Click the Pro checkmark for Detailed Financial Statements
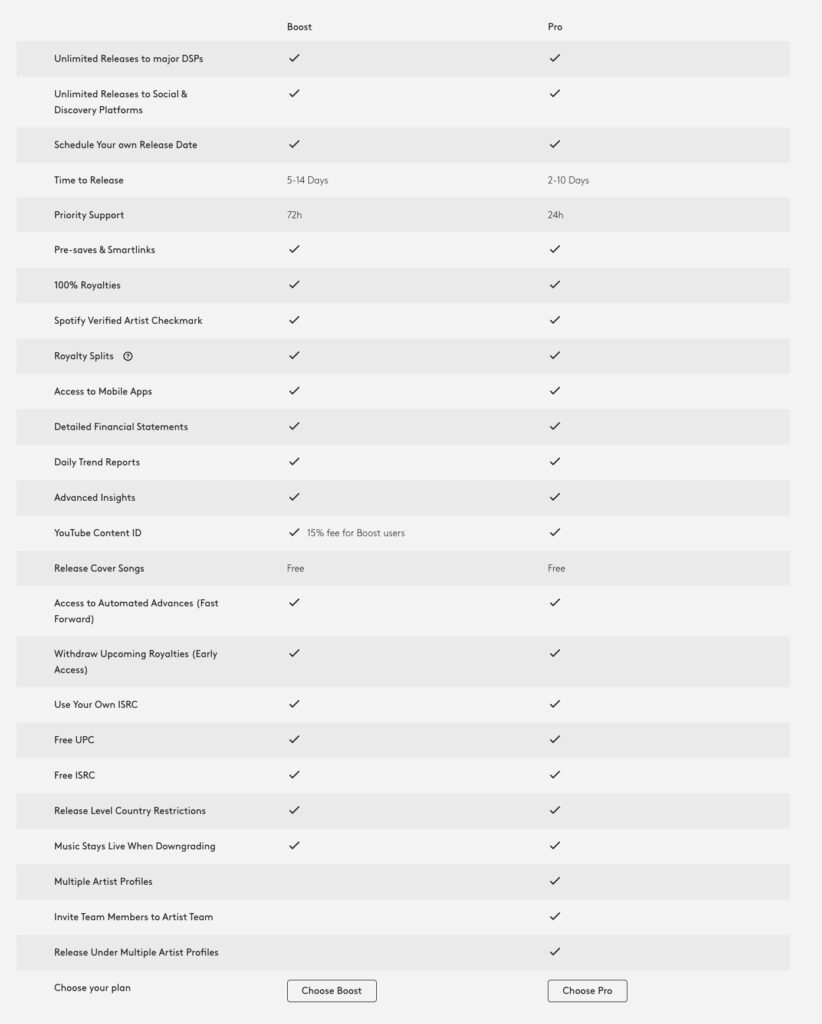Screen dimensions: 822x1024 click(x=552, y=426)
